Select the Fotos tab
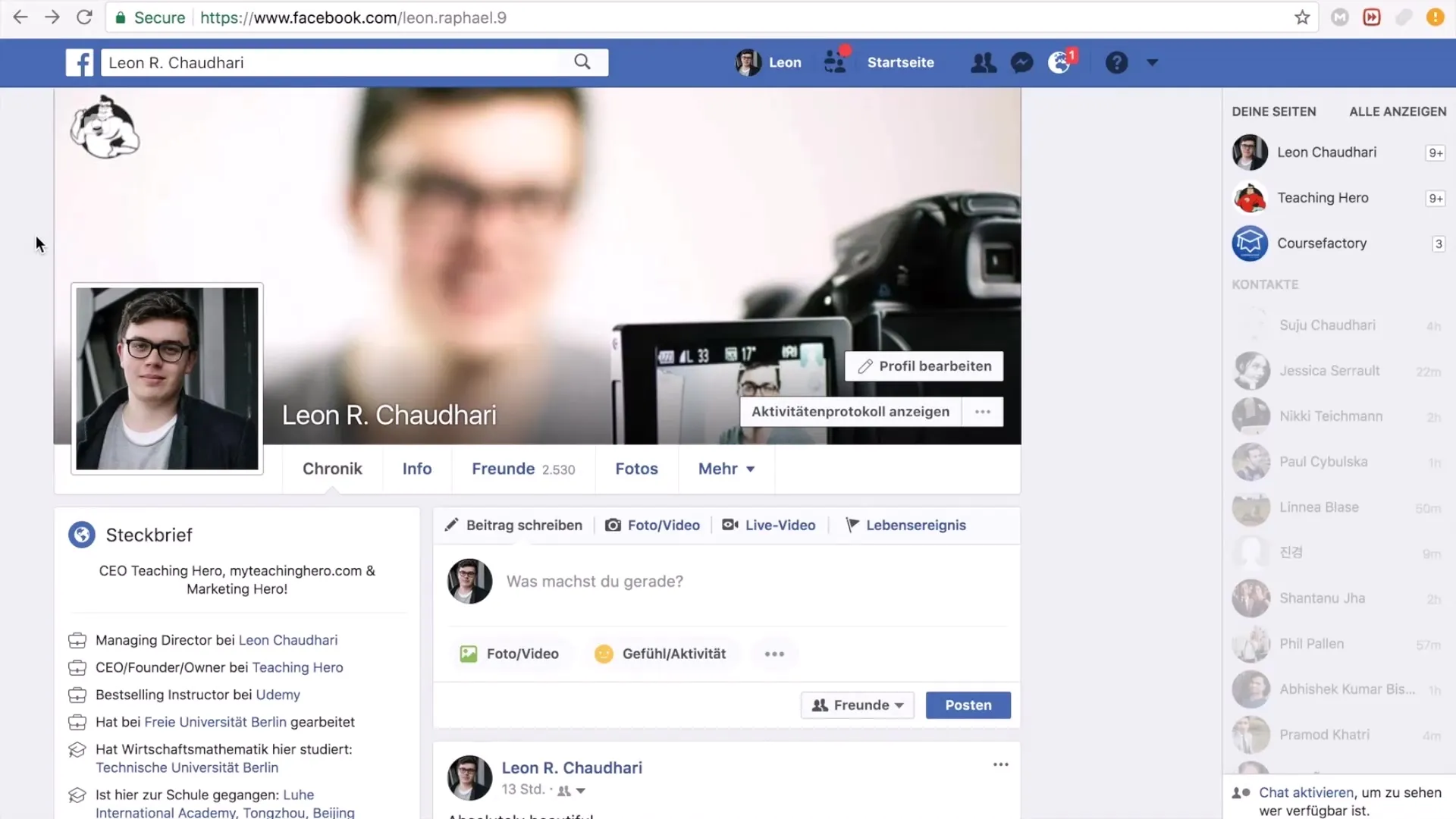Image resolution: width=1456 pixels, height=819 pixels. click(x=636, y=468)
